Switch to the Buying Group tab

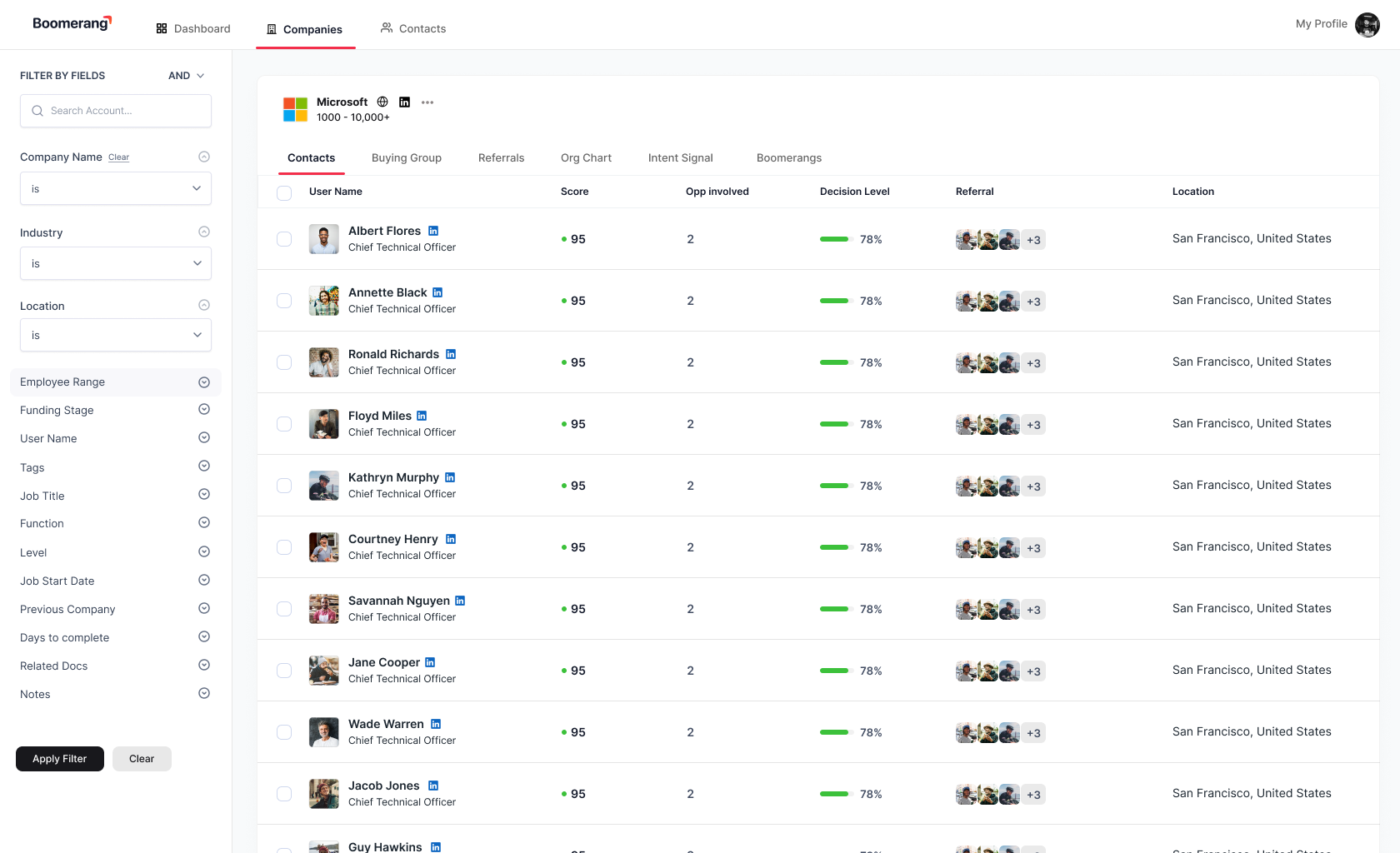[407, 158]
